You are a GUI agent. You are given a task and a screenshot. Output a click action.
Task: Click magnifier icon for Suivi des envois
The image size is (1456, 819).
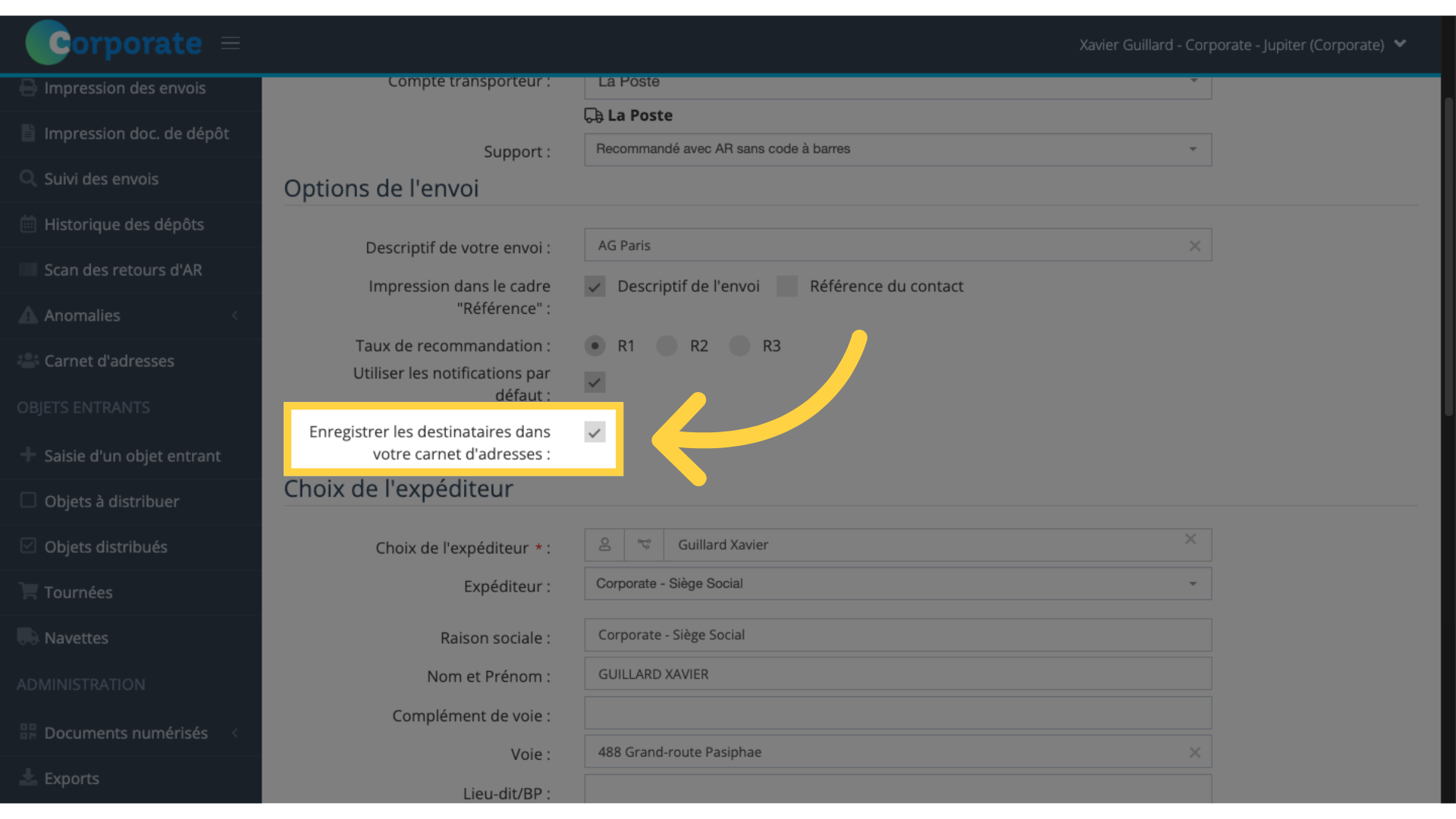click(x=28, y=178)
